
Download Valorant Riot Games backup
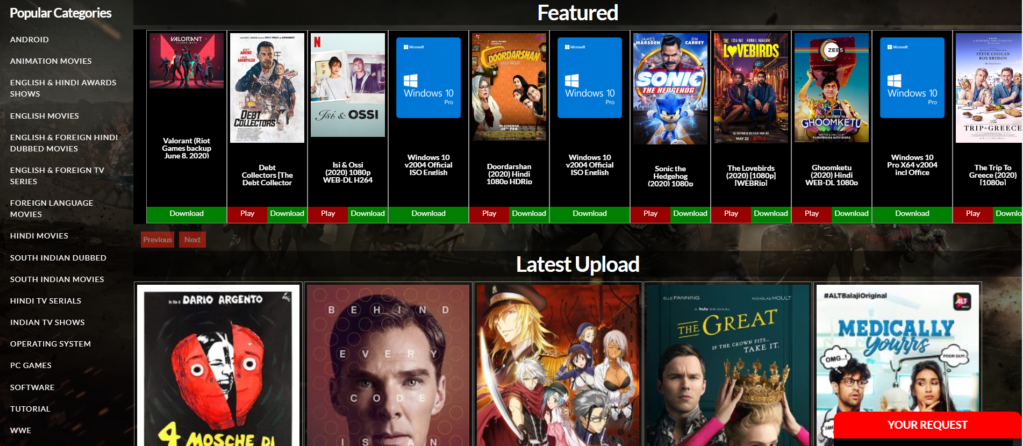(187, 214)
